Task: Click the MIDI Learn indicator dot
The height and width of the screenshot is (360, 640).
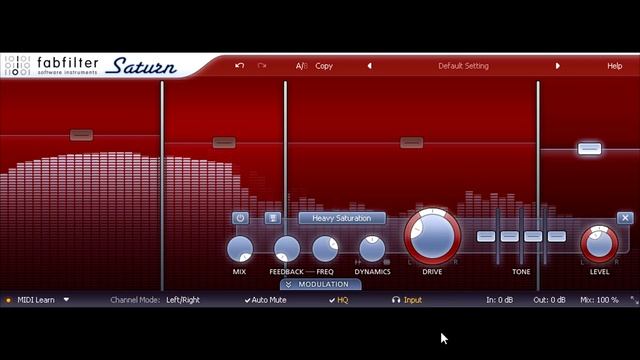Action: (x=8, y=300)
